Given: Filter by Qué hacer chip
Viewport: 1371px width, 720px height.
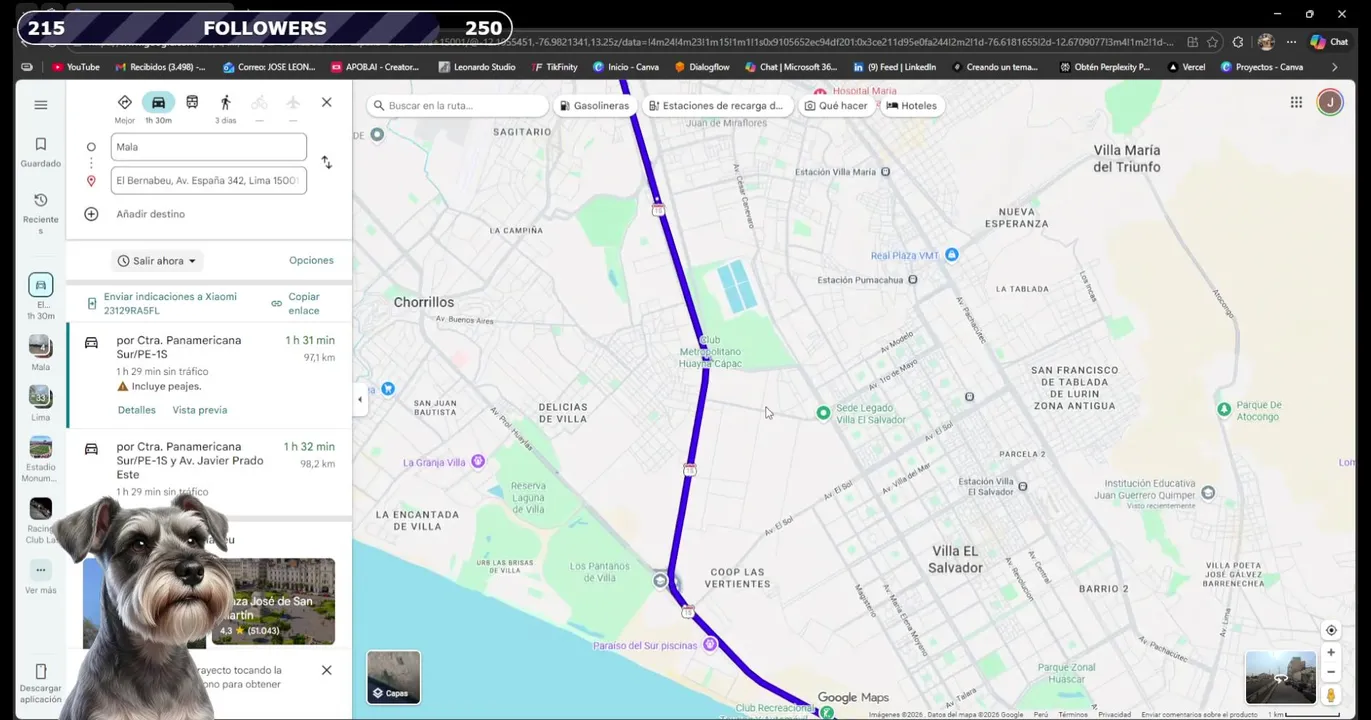Looking at the screenshot, I should click(836, 105).
